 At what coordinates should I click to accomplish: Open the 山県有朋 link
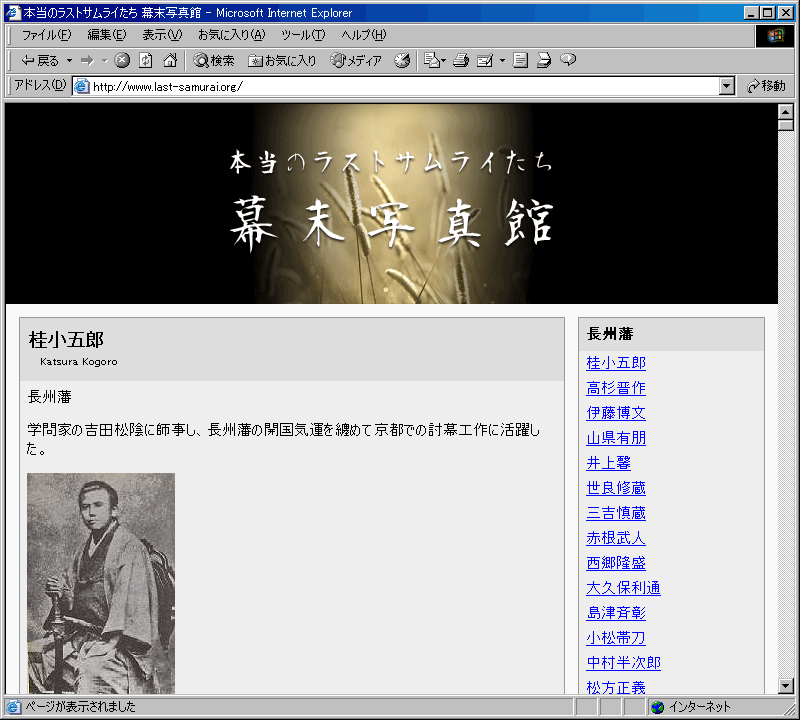pos(616,438)
